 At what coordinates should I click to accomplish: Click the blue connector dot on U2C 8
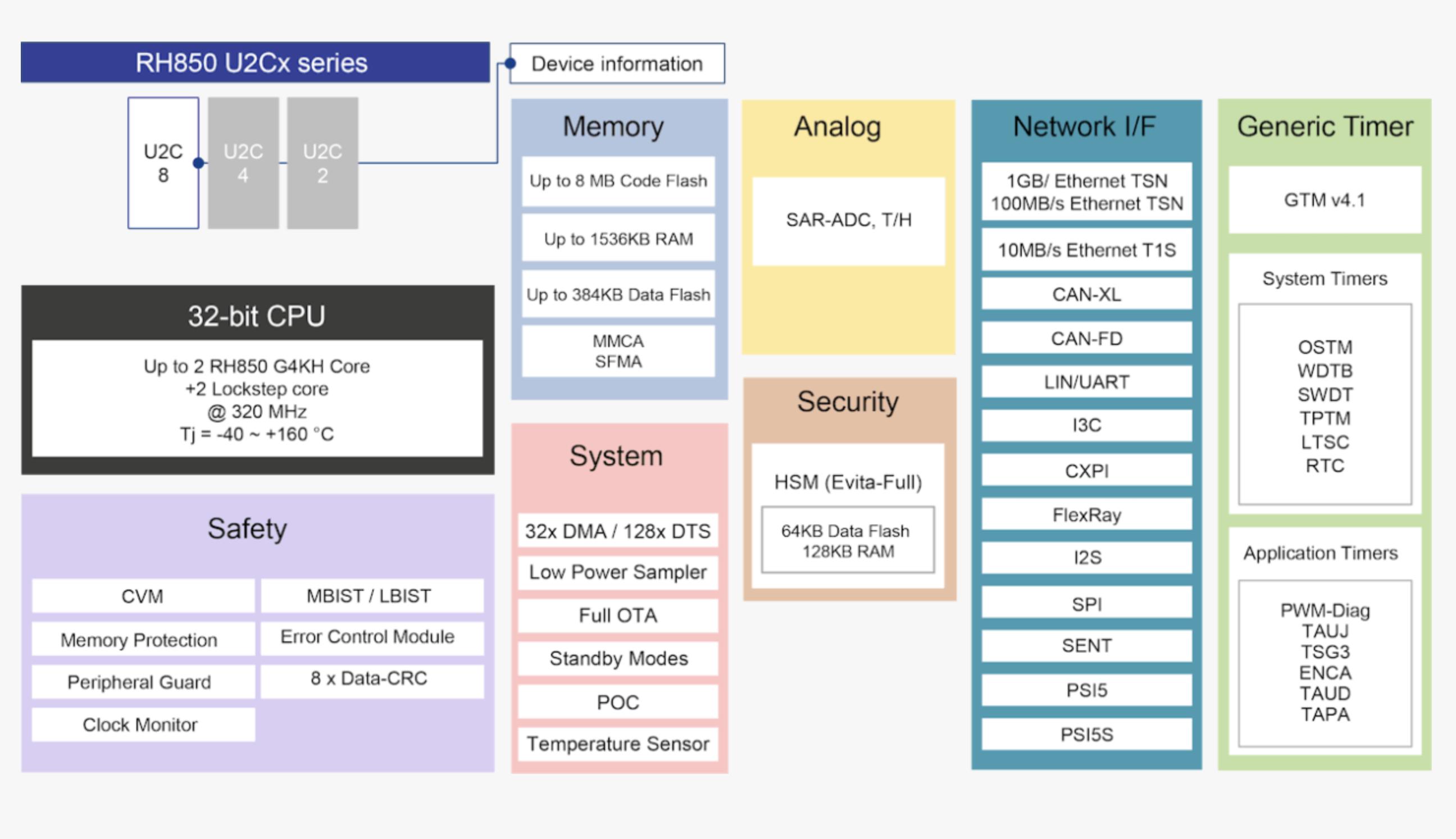(198, 163)
